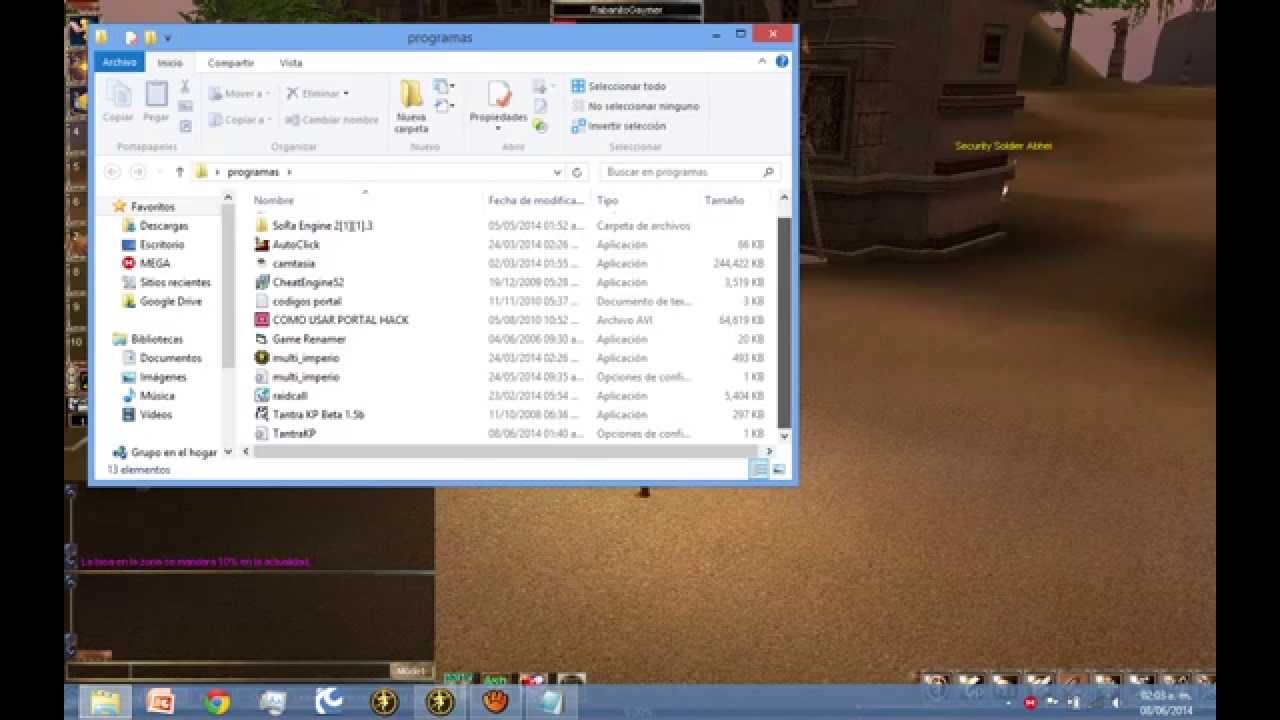Click Cambiar nombre in Organizar group

(332, 120)
